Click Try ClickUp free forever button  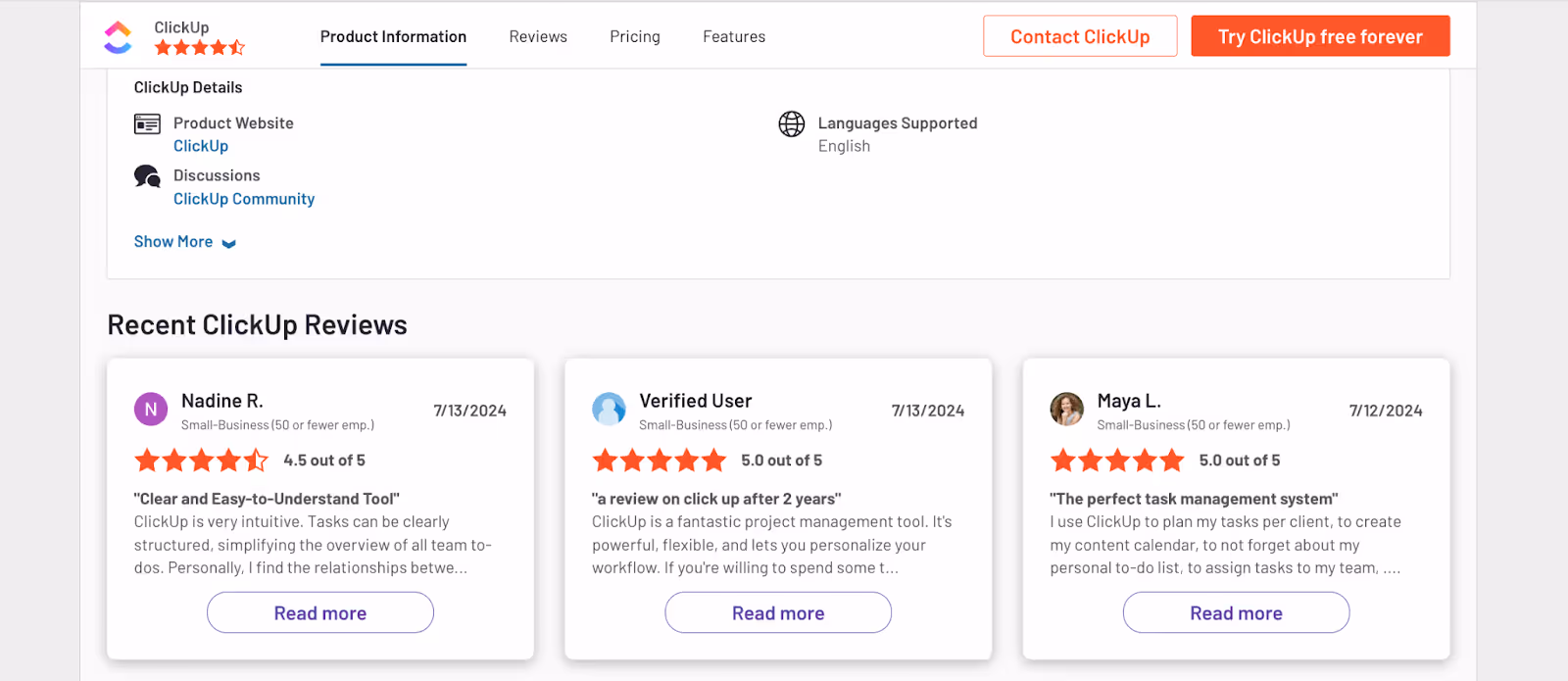[x=1320, y=36]
